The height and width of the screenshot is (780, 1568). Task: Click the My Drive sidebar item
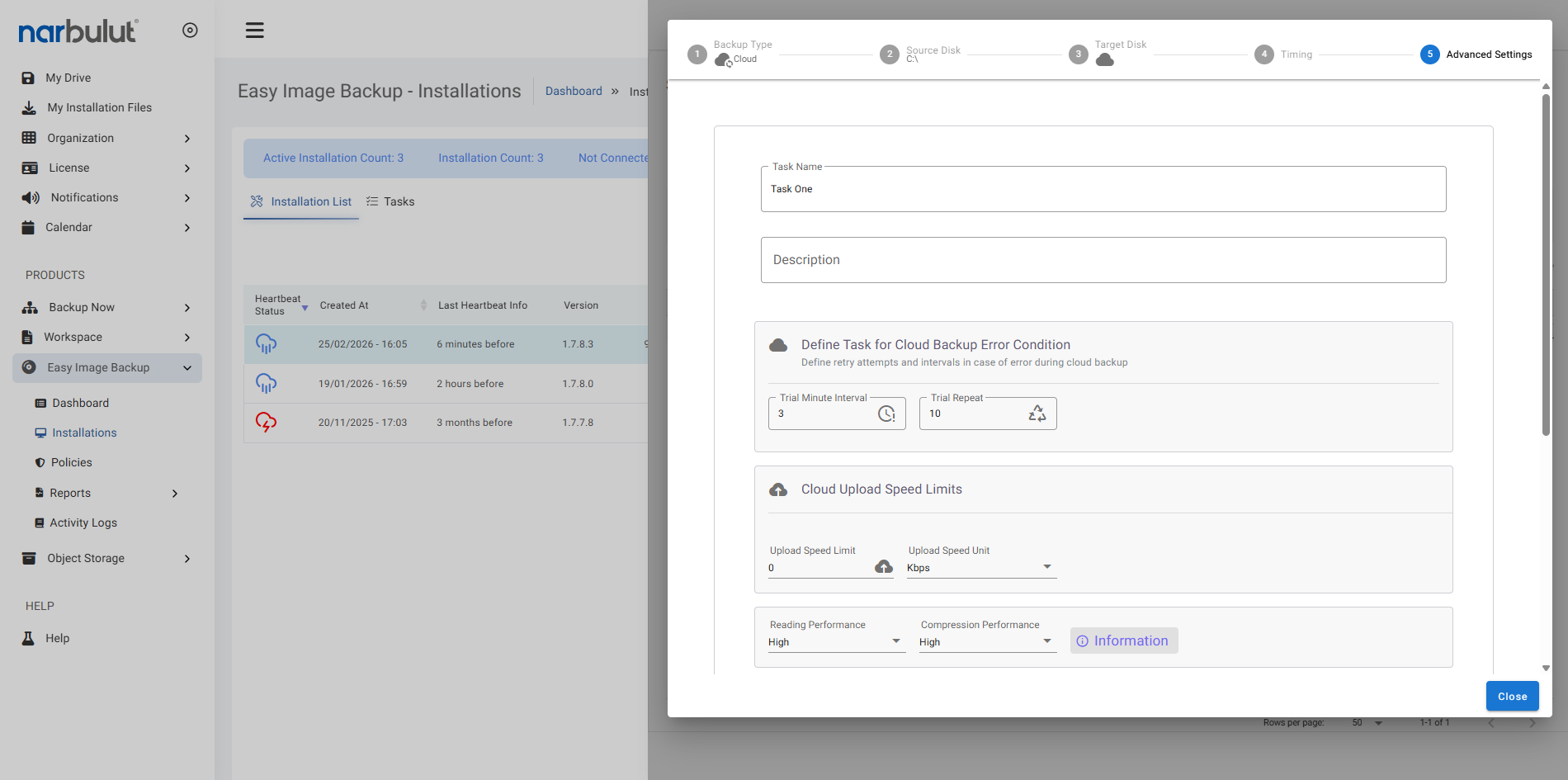(x=68, y=78)
